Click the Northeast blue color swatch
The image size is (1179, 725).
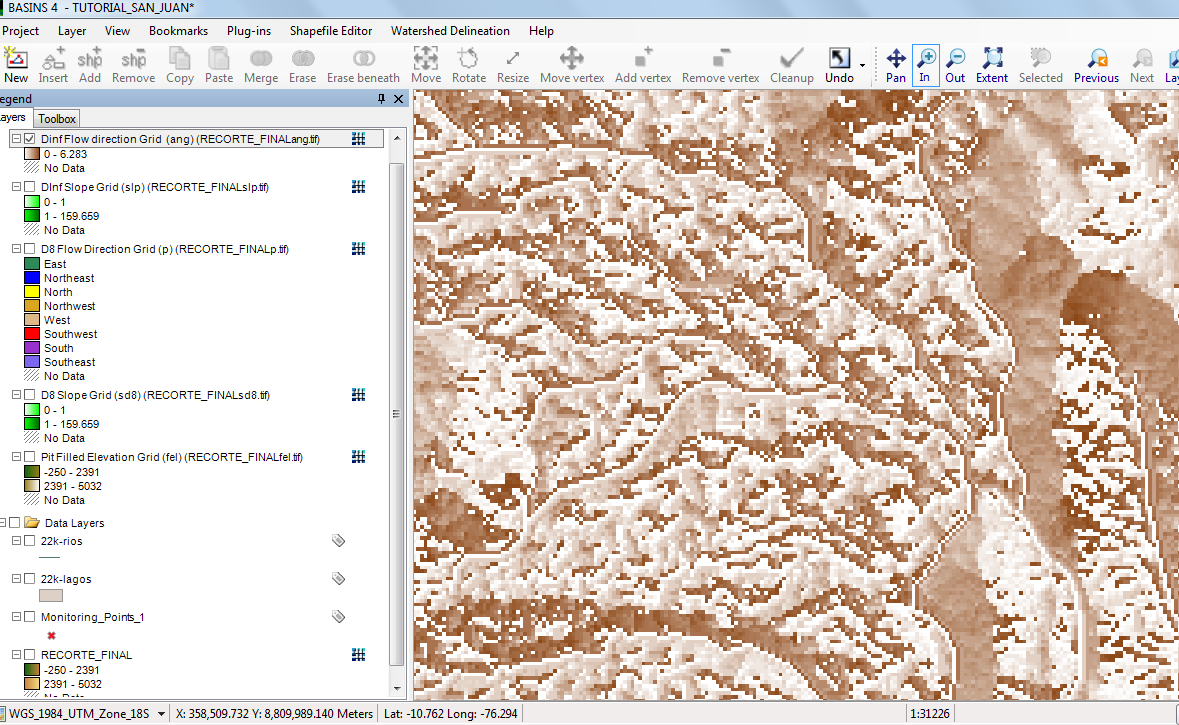(32, 278)
